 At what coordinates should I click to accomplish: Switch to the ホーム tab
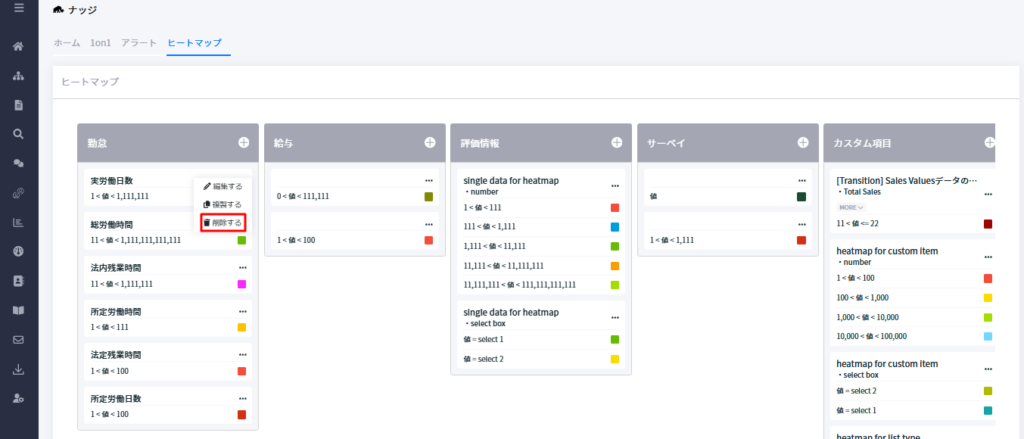67,43
